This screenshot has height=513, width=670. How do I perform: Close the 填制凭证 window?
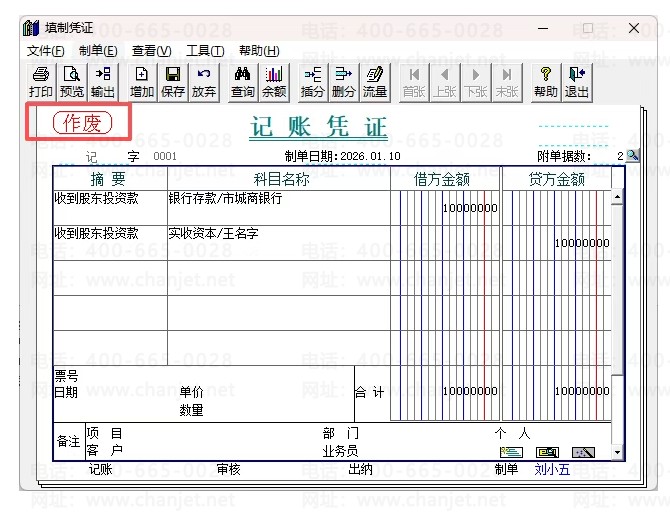click(x=634, y=28)
